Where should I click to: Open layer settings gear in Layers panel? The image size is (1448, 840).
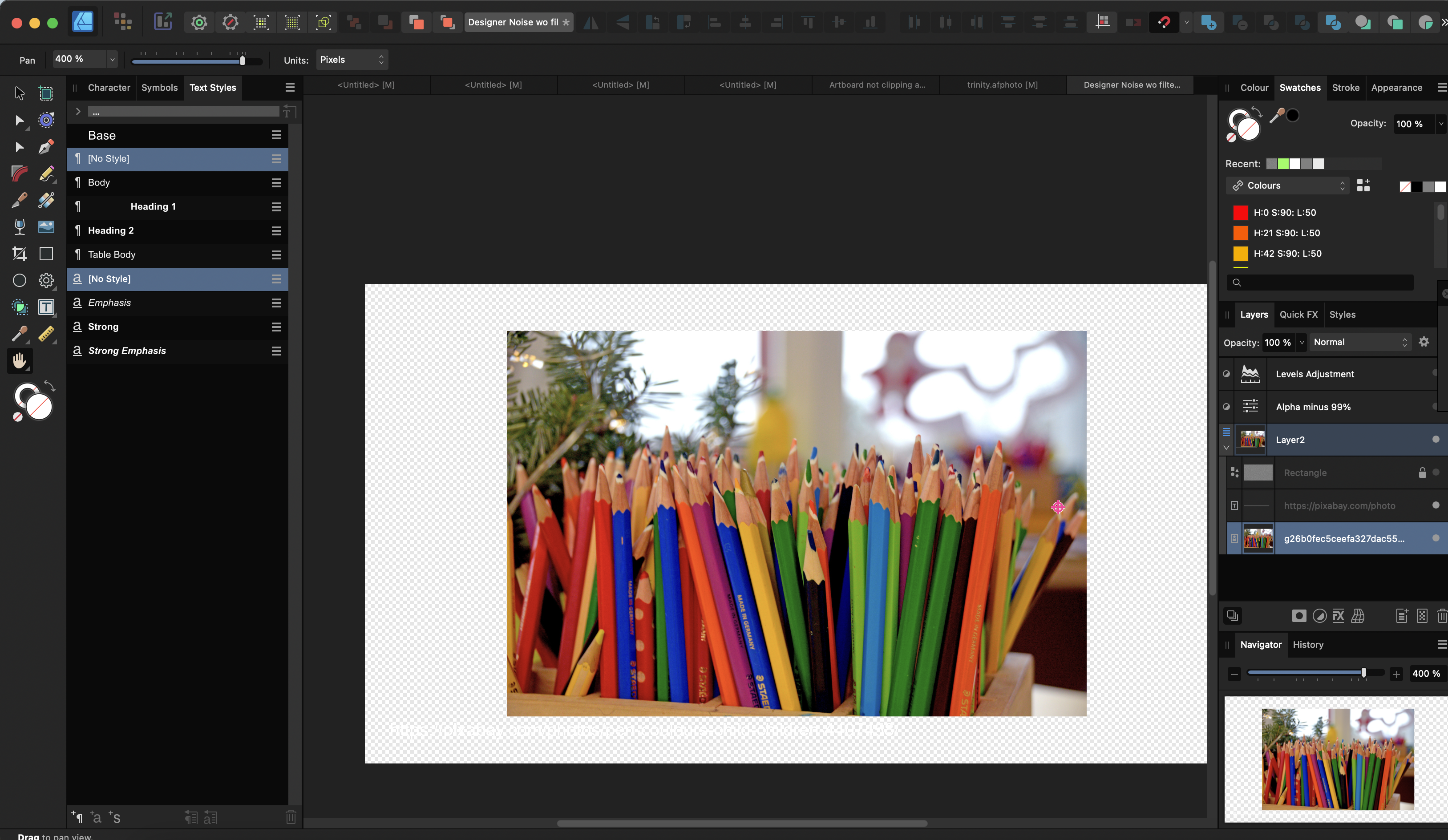point(1424,342)
